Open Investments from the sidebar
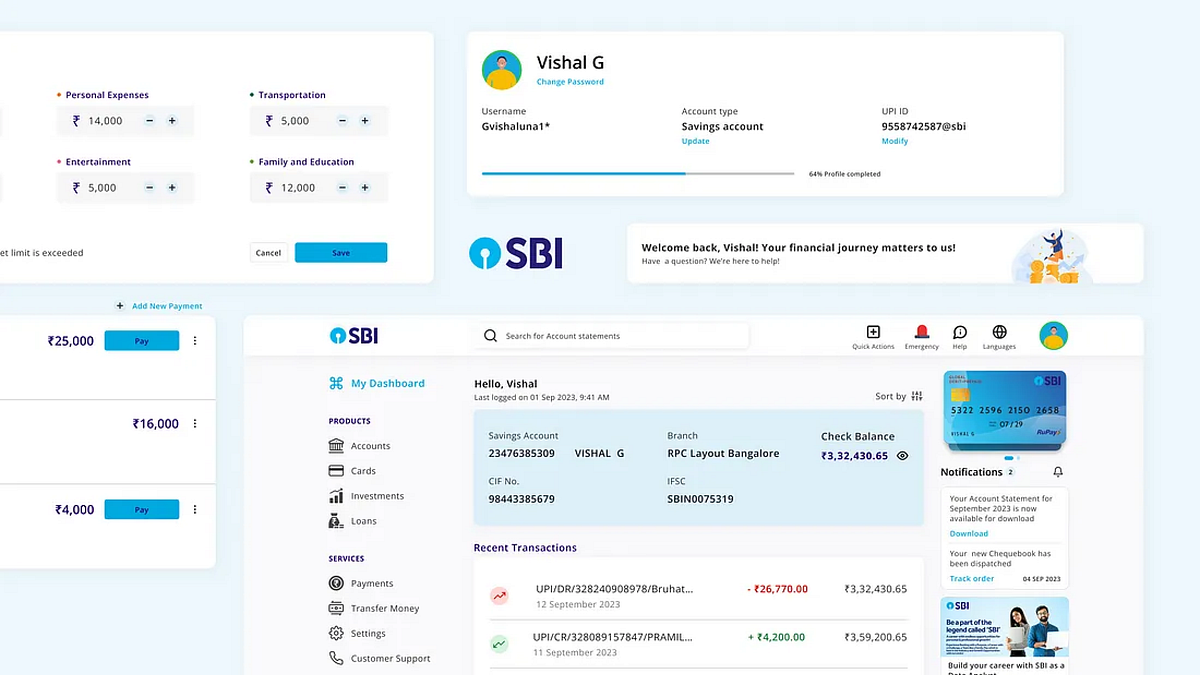Viewport: 1200px width, 675px height. coord(375,495)
